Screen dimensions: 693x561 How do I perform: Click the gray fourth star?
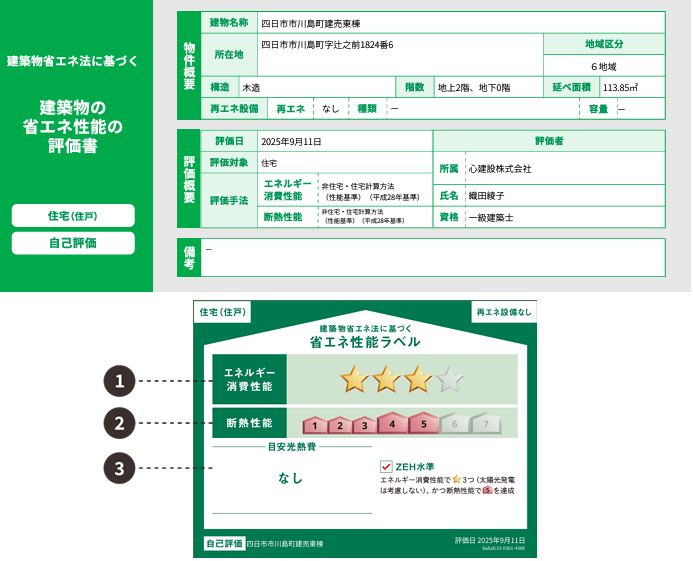tap(450, 379)
